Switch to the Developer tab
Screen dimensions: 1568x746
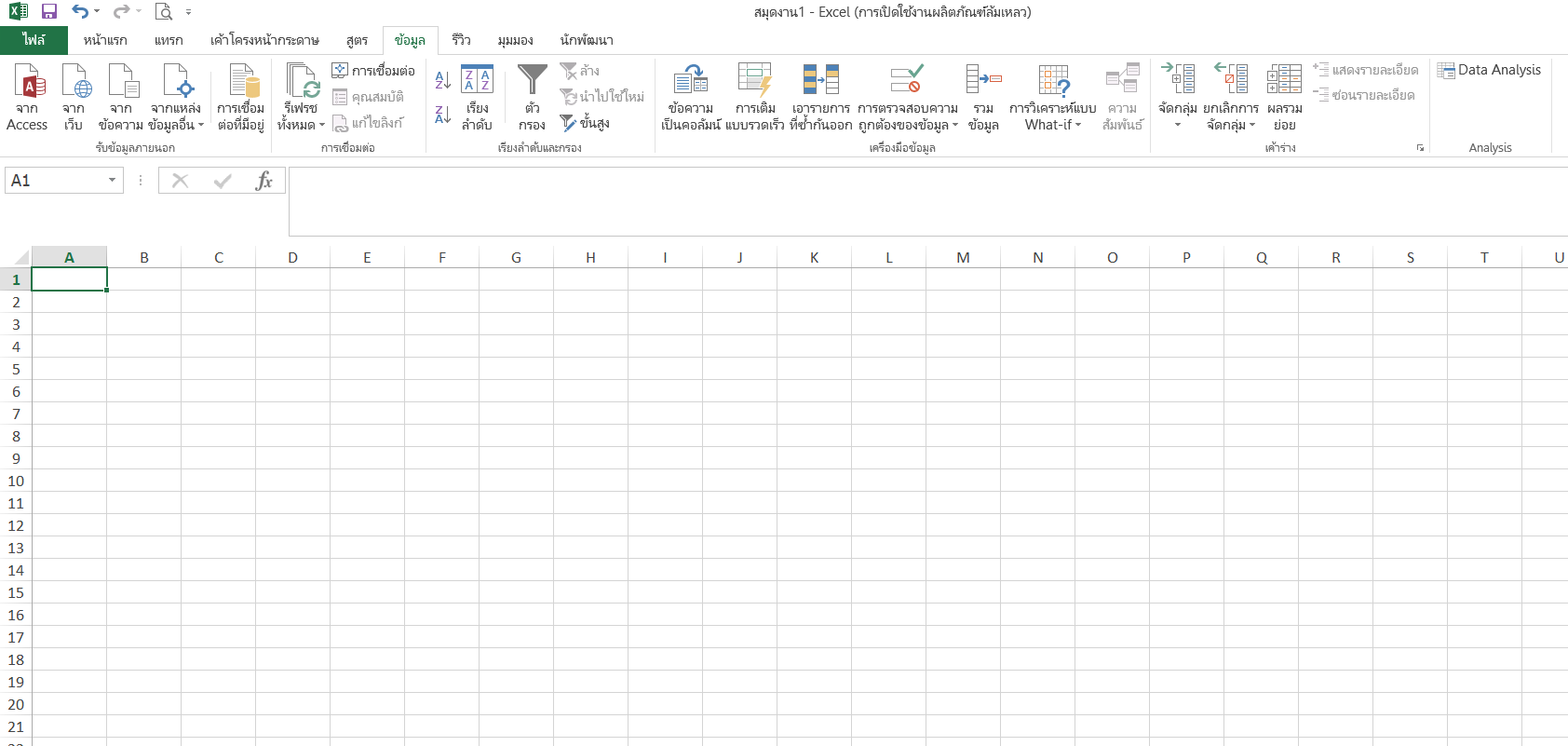click(587, 40)
